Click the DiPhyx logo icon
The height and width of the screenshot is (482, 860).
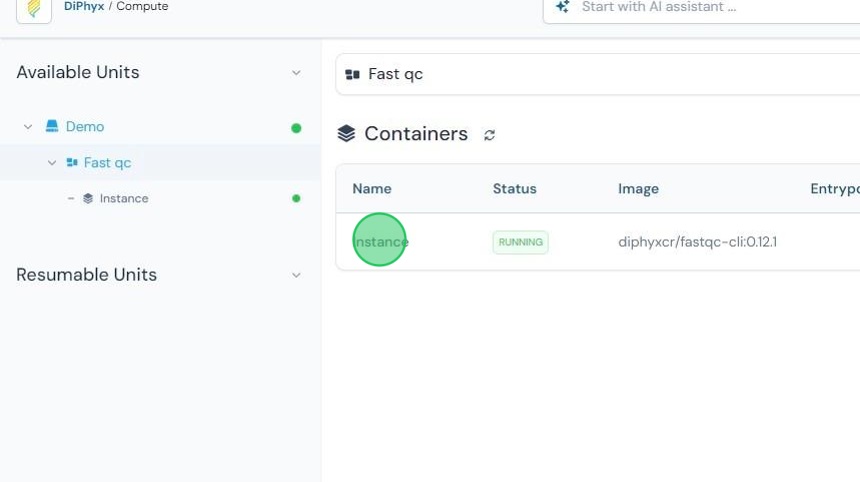click(x=34, y=8)
